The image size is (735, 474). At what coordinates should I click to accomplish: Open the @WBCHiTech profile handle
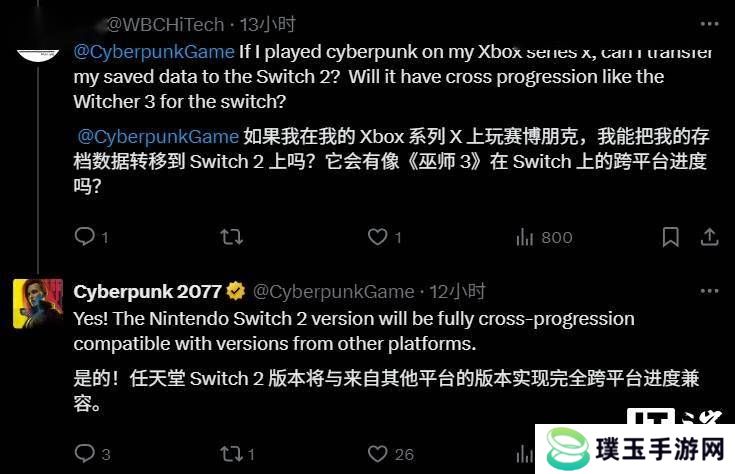click(x=165, y=24)
